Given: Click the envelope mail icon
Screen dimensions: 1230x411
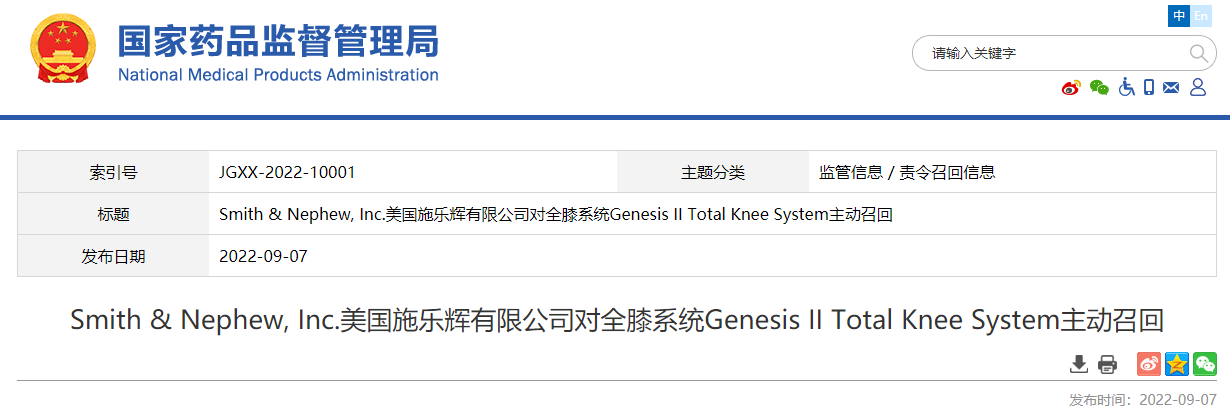Looking at the screenshot, I should click(1172, 88).
